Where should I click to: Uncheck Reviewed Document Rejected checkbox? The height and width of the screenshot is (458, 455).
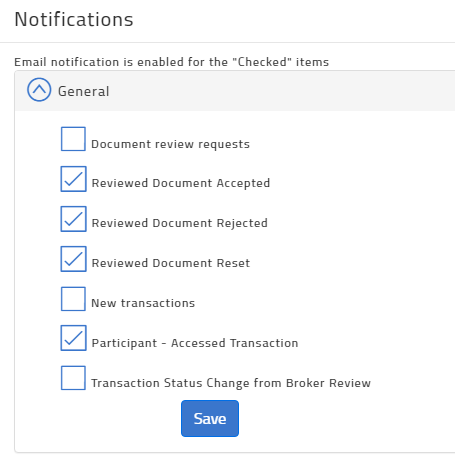[73, 219]
